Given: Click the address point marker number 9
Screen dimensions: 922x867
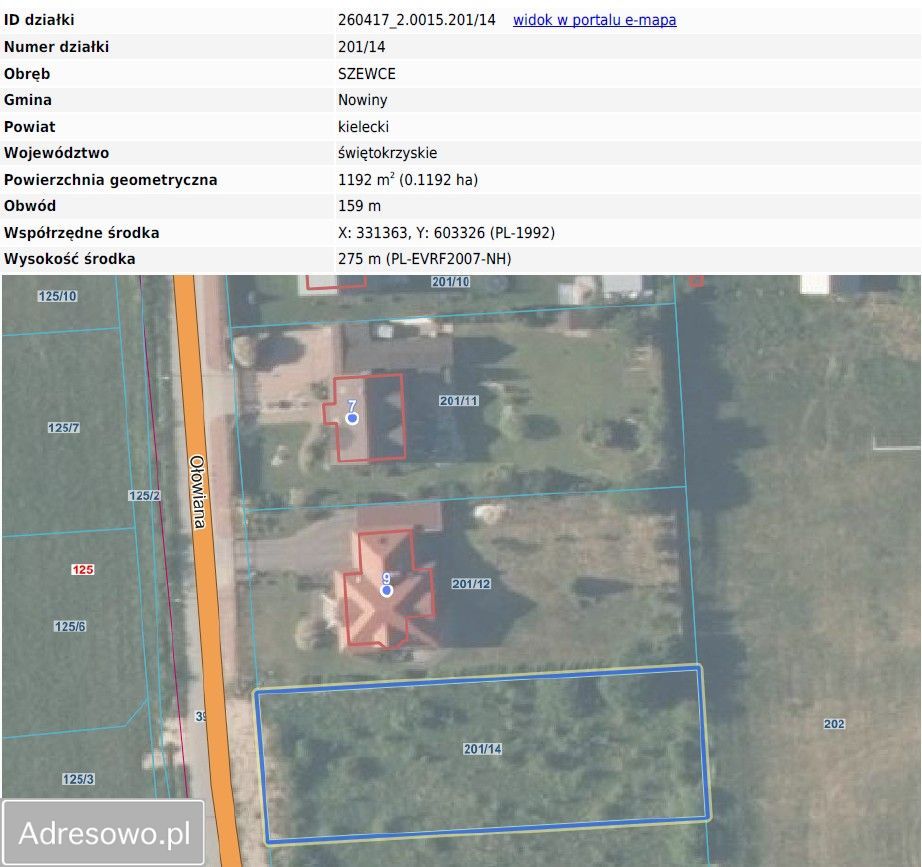Looking at the screenshot, I should [x=386, y=591].
